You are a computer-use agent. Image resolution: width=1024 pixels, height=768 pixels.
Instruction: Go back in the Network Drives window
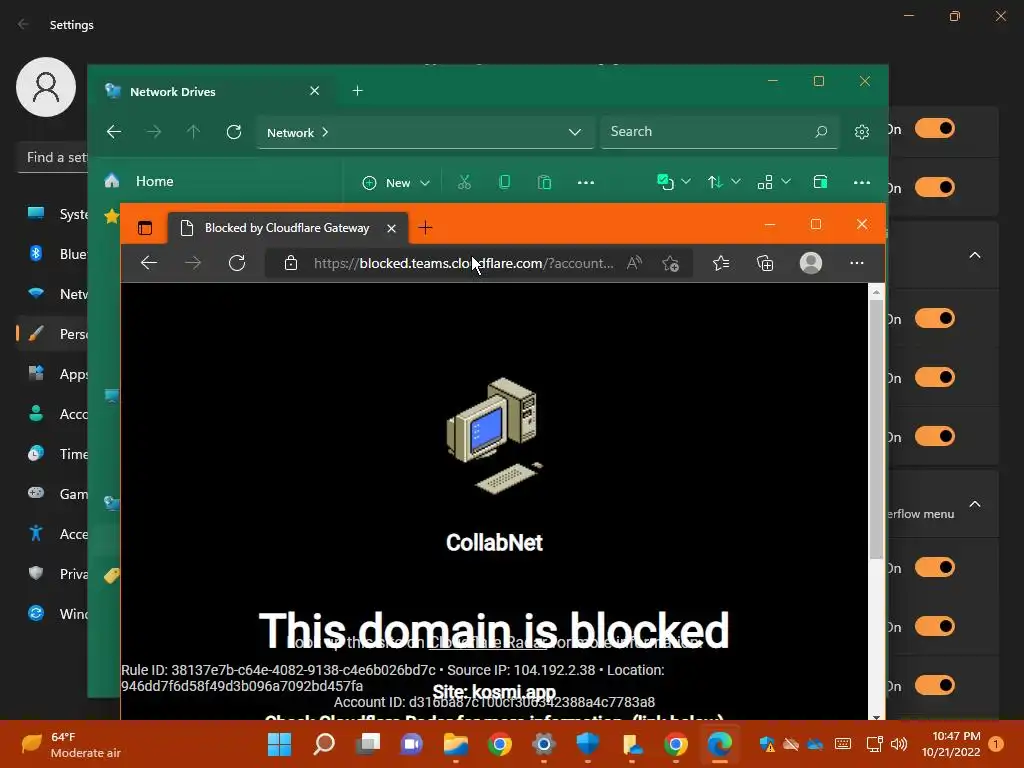114,132
